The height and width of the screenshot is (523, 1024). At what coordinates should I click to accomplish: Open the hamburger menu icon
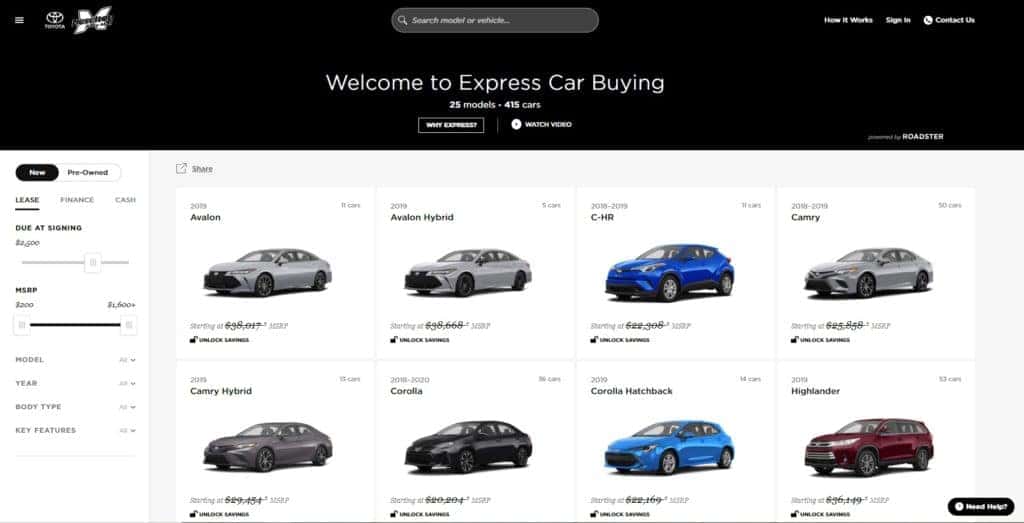click(19, 20)
